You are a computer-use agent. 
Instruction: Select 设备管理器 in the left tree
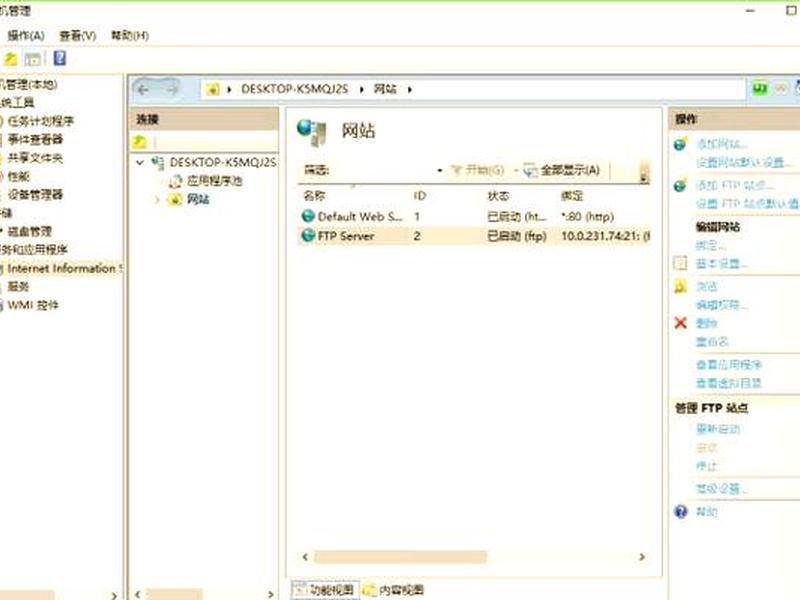tap(35, 194)
